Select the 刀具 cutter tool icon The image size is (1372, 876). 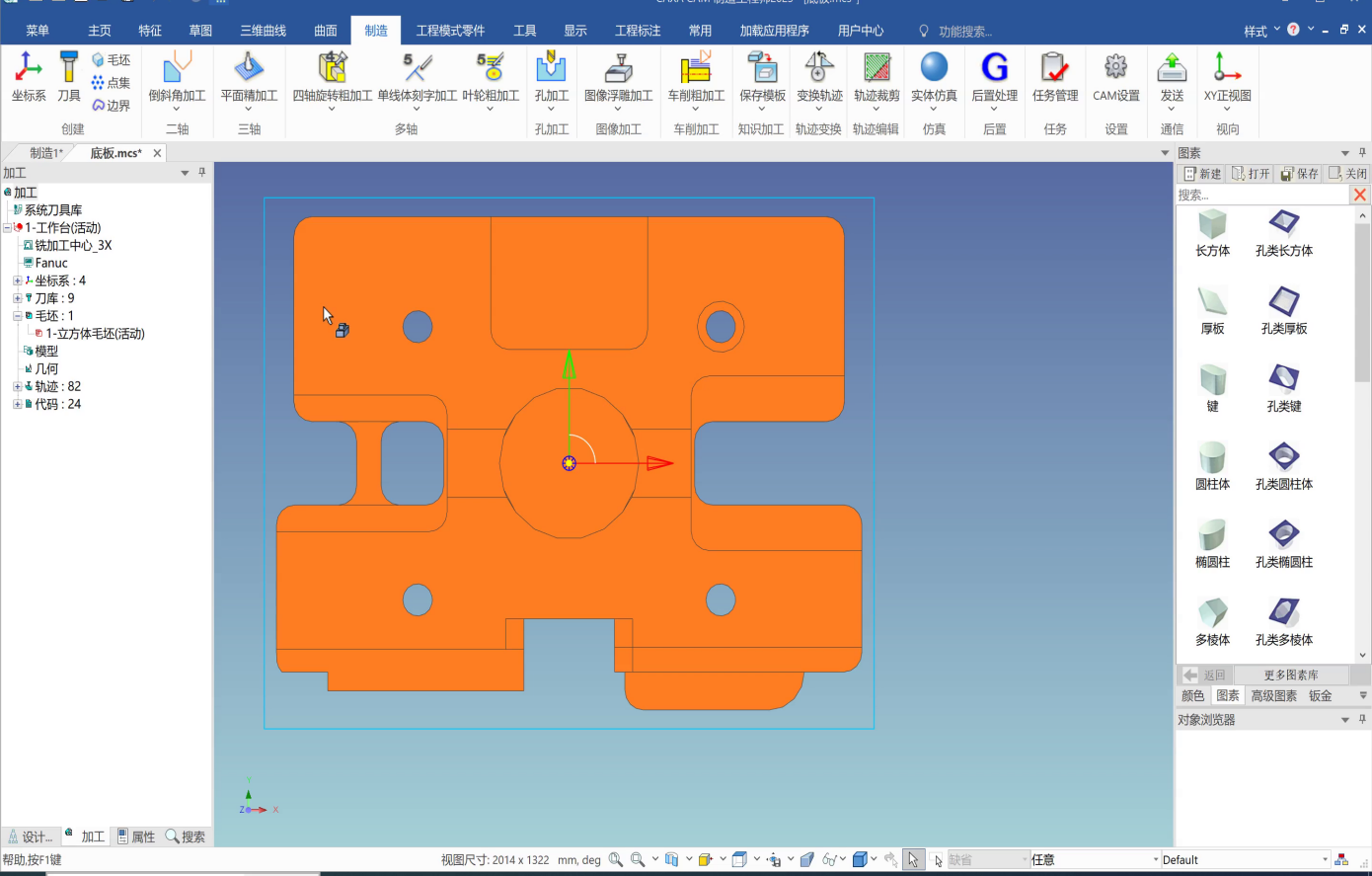(x=68, y=77)
